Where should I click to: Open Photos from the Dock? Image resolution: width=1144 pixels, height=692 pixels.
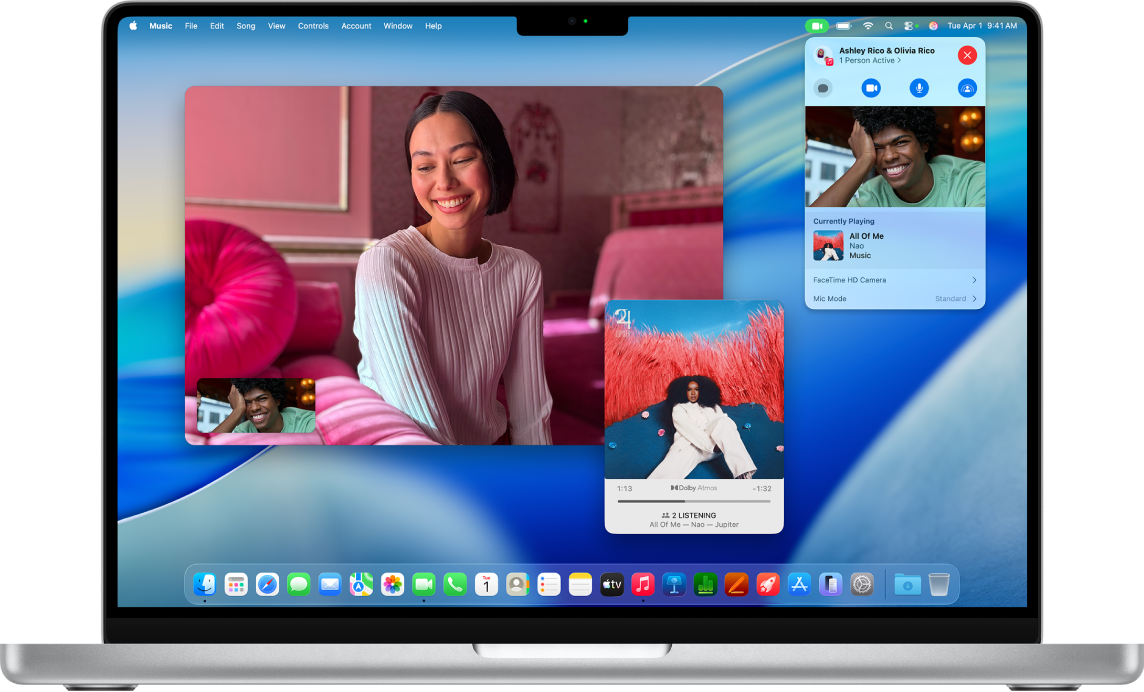[391, 584]
